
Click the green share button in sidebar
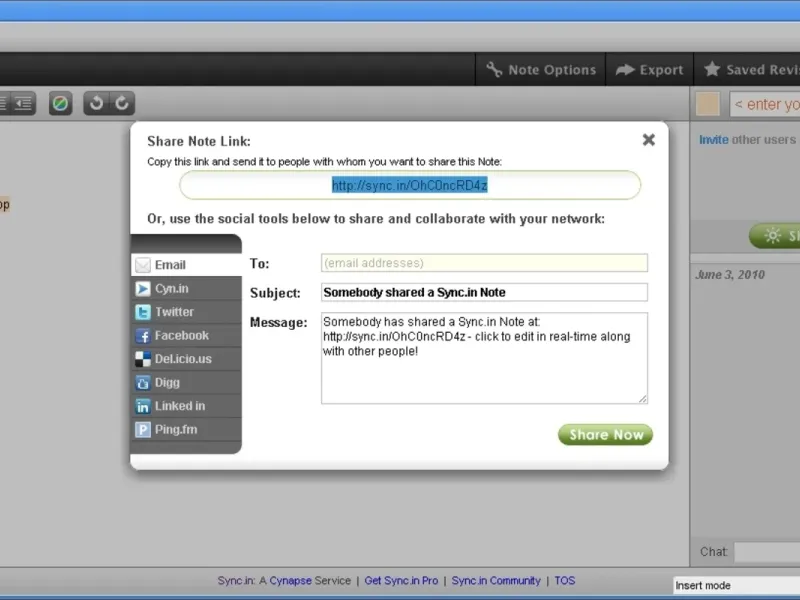click(774, 236)
